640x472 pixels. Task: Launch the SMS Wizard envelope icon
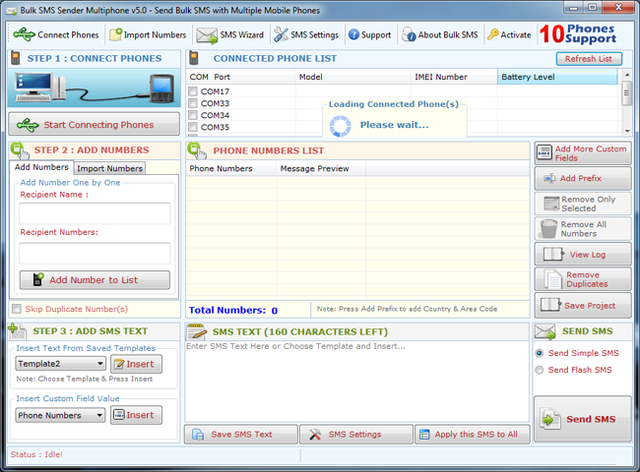click(207, 35)
